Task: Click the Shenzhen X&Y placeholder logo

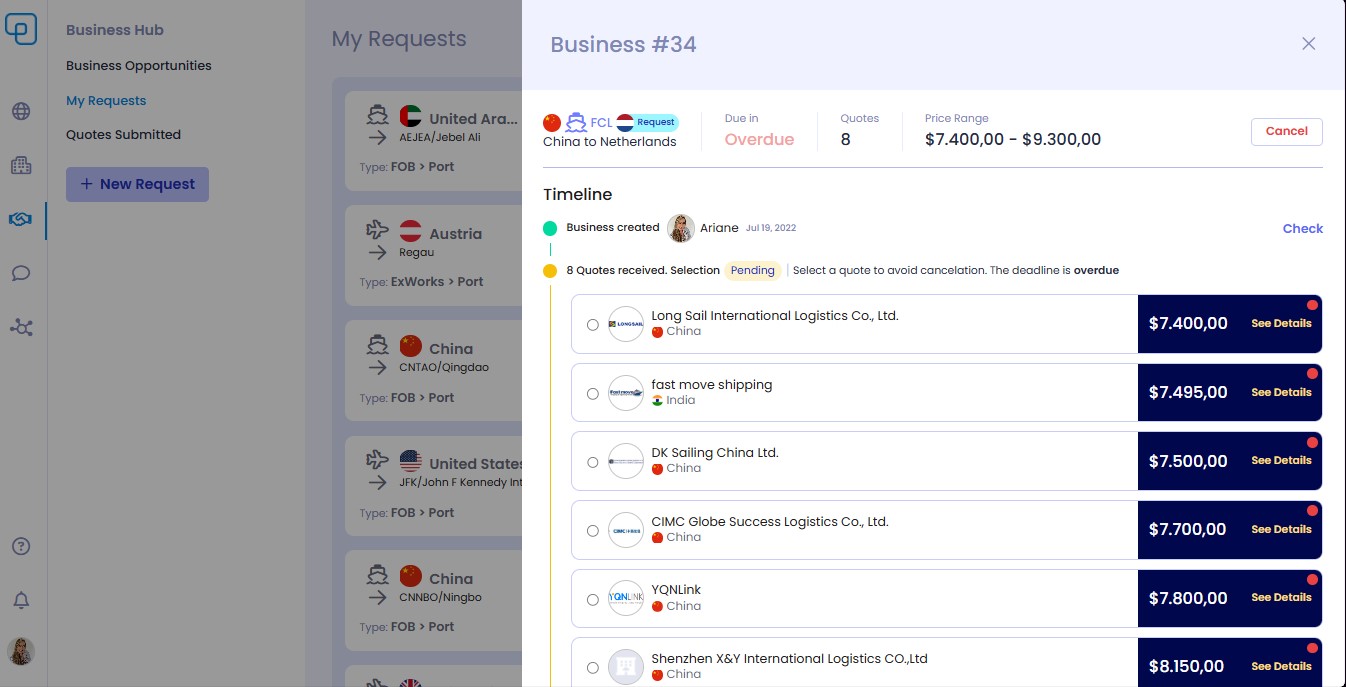Action: click(626, 667)
